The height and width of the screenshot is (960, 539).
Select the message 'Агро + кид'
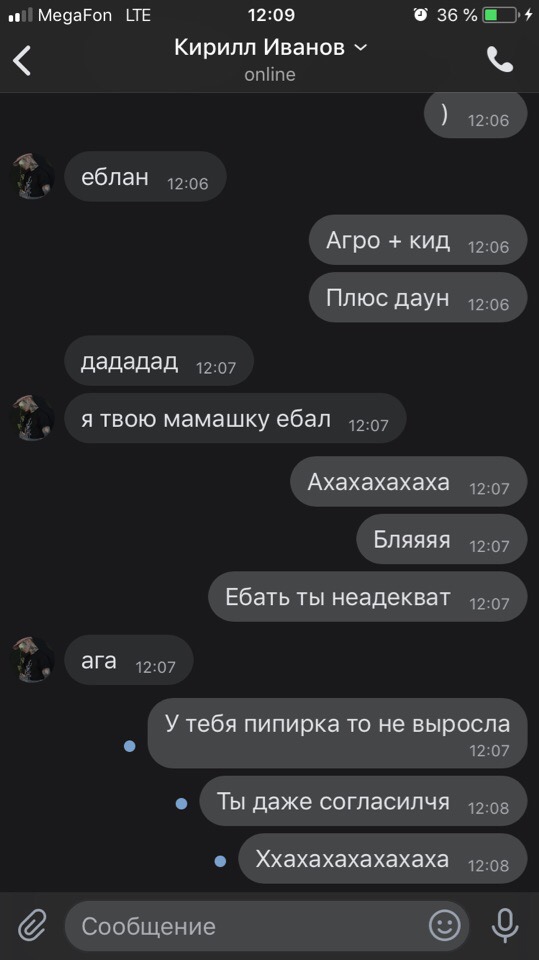[x=418, y=240]
